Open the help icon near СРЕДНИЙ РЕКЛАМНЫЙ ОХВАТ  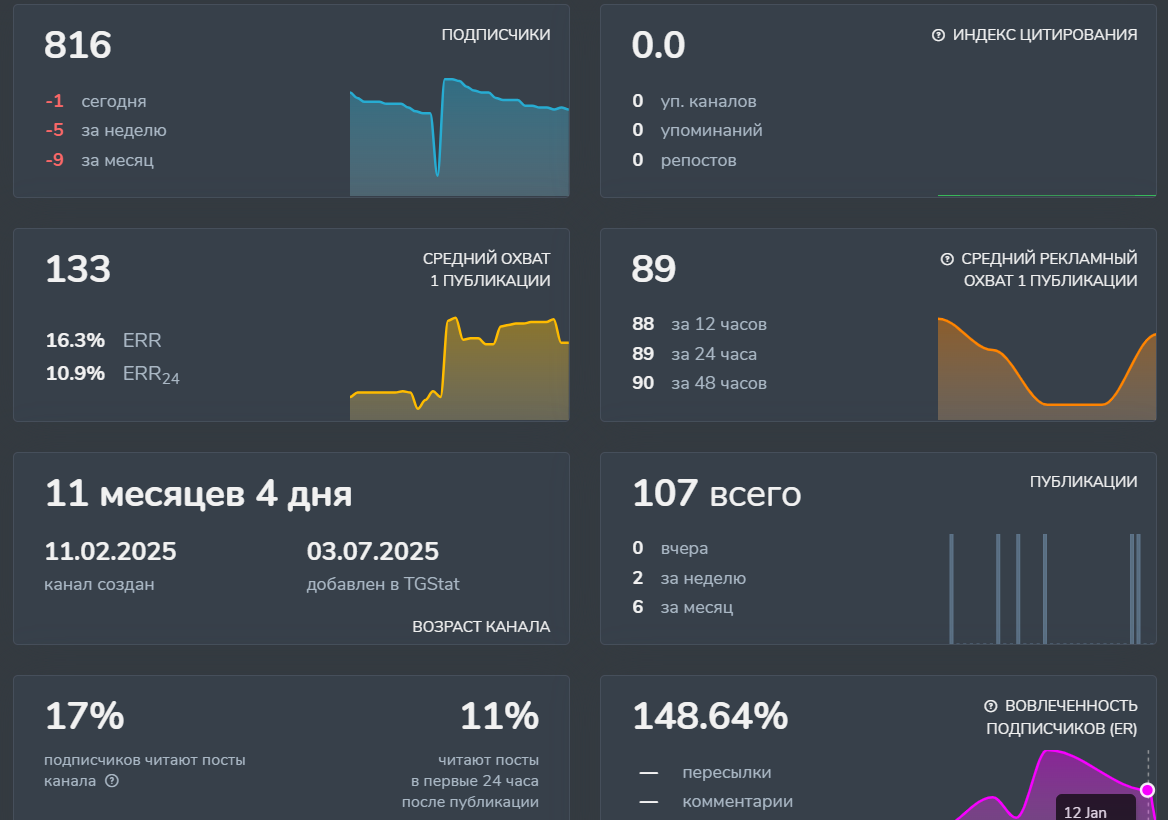tap(947, 259)
